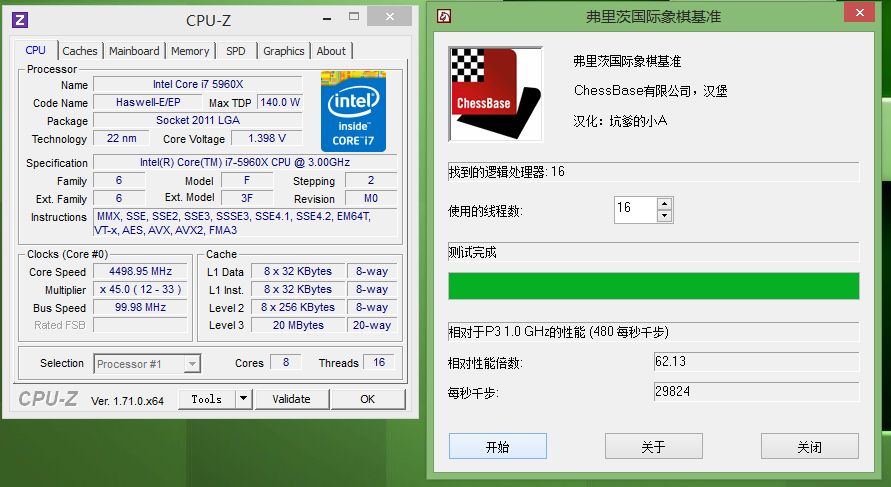The width and height of the screenshot is (891, 487).
Task: Click the 20 MBytes Level 3 cache value
Action: (x=298, y=325)
